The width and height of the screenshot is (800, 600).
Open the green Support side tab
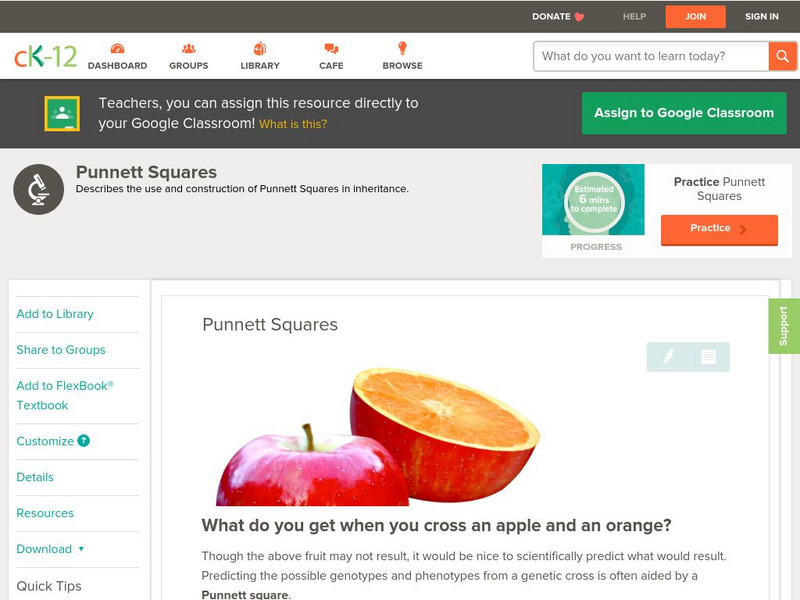click(x=784, y=326)
